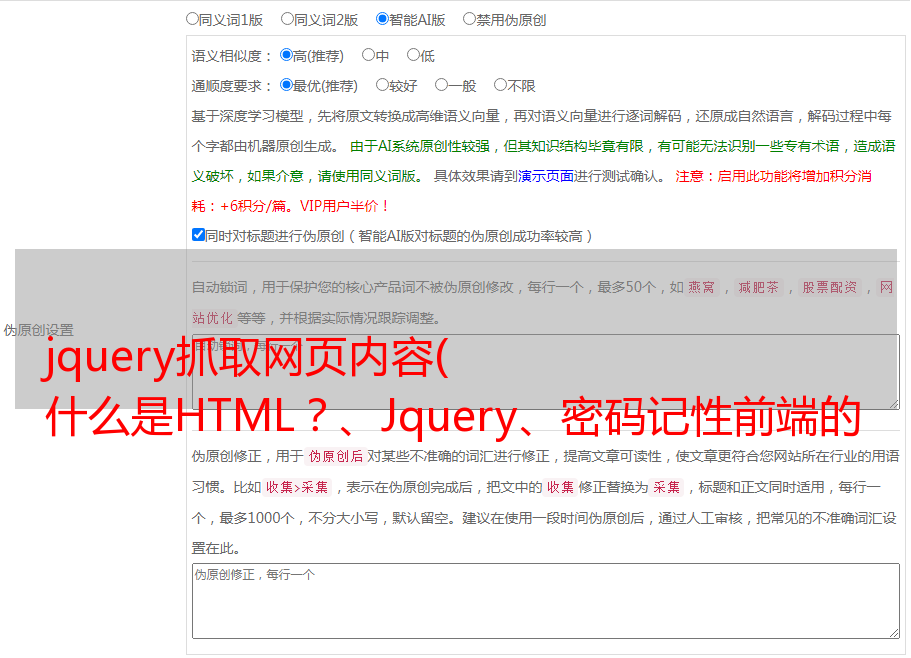911x658 pixels.
Task: Set 通顺度要求 to 一般
Action: coord(442,85)
